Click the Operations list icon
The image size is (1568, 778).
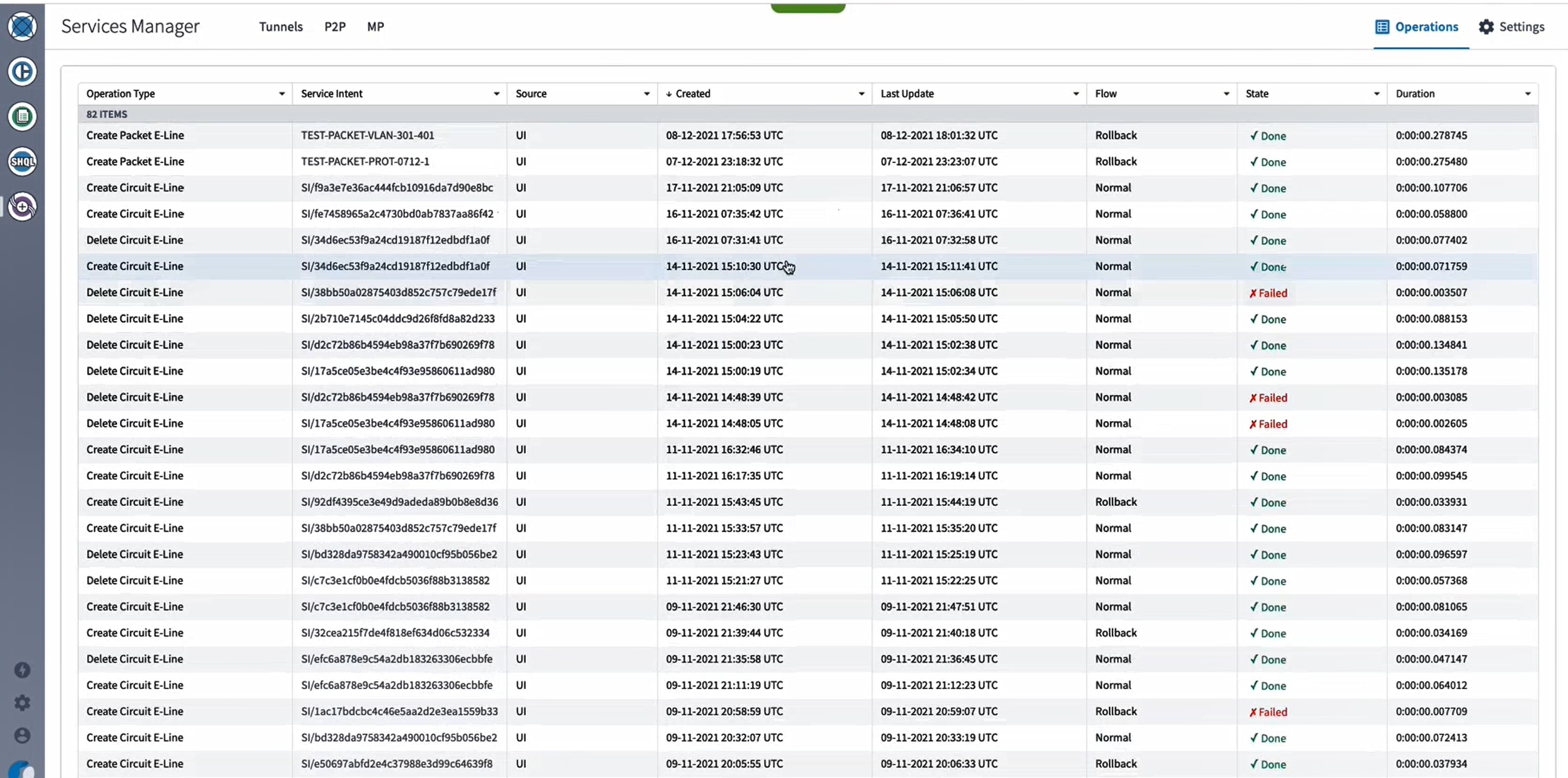tap(1382, 27)
